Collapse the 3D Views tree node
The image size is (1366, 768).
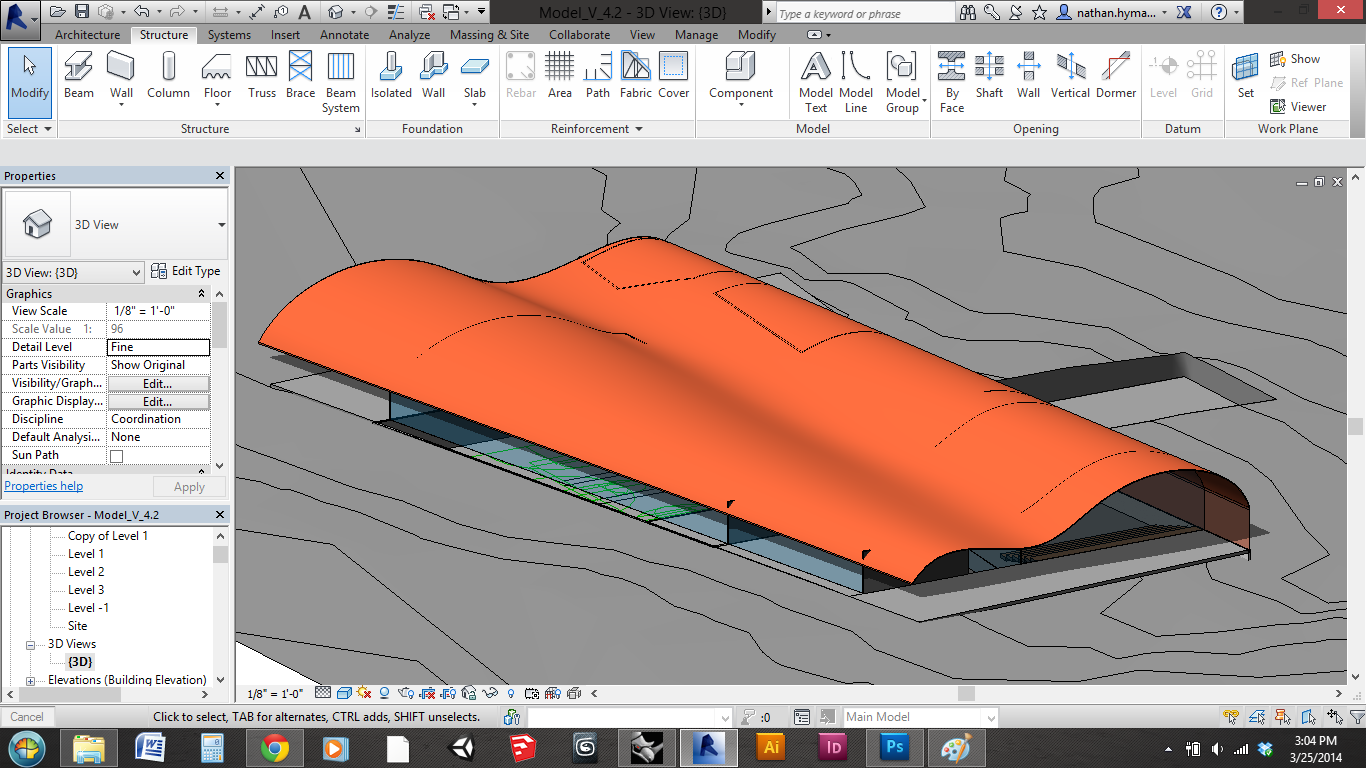[x=31, y=645]
